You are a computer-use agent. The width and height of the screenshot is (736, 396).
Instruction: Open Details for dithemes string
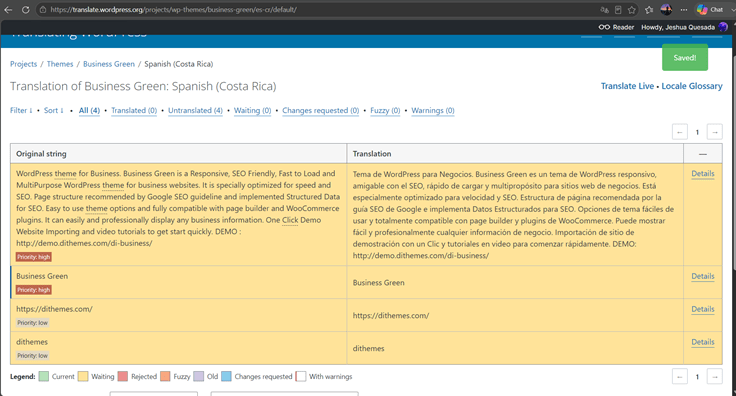point(703,342)
